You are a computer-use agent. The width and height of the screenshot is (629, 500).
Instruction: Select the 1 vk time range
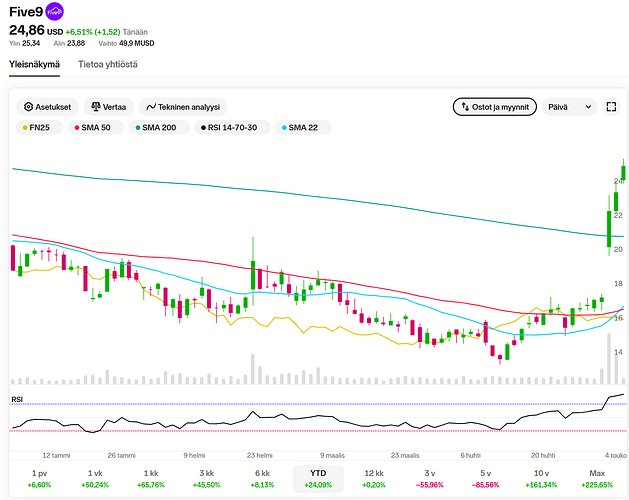click(95, 479)
